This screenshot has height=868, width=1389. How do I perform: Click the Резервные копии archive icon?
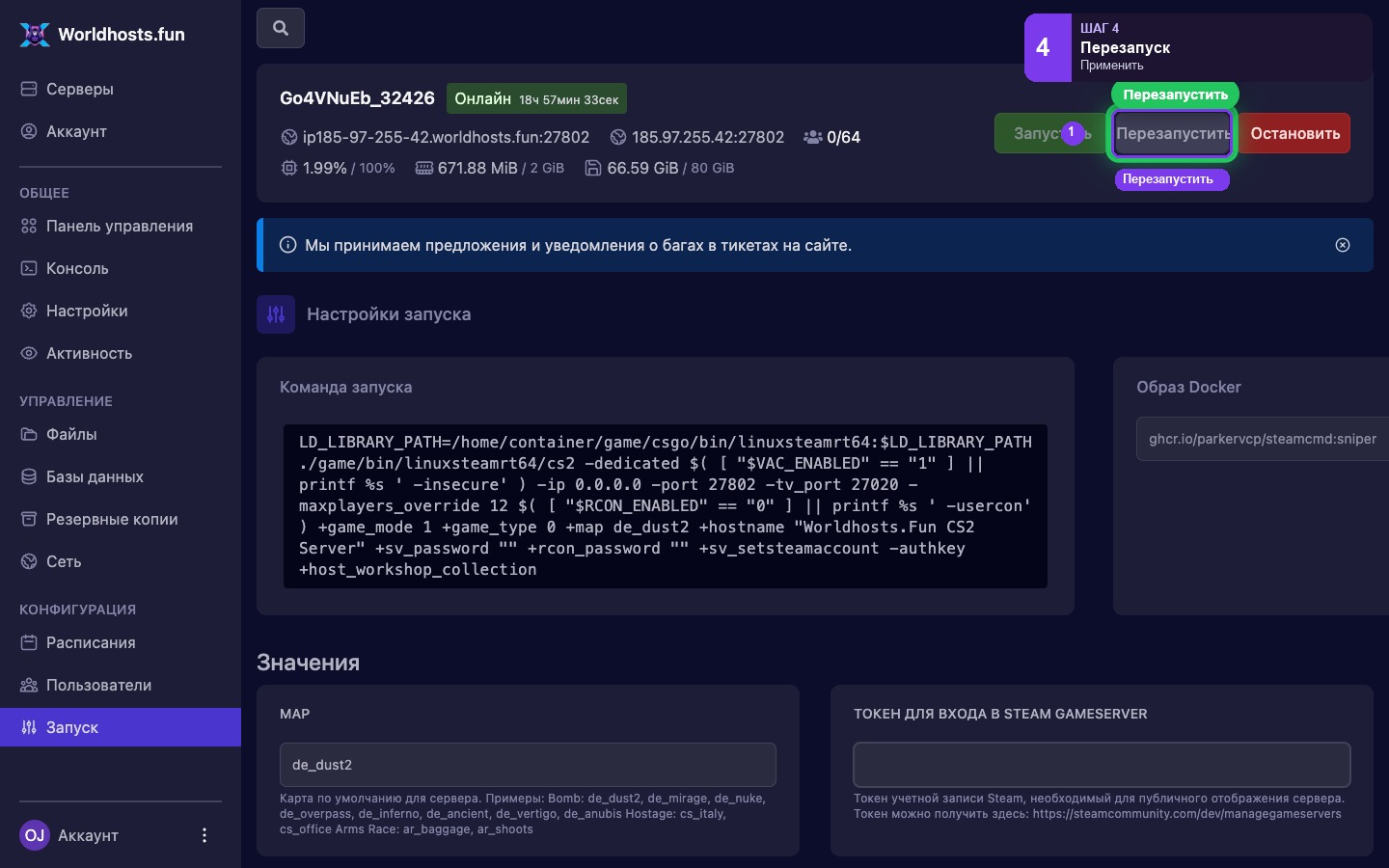tap(29, 519)
